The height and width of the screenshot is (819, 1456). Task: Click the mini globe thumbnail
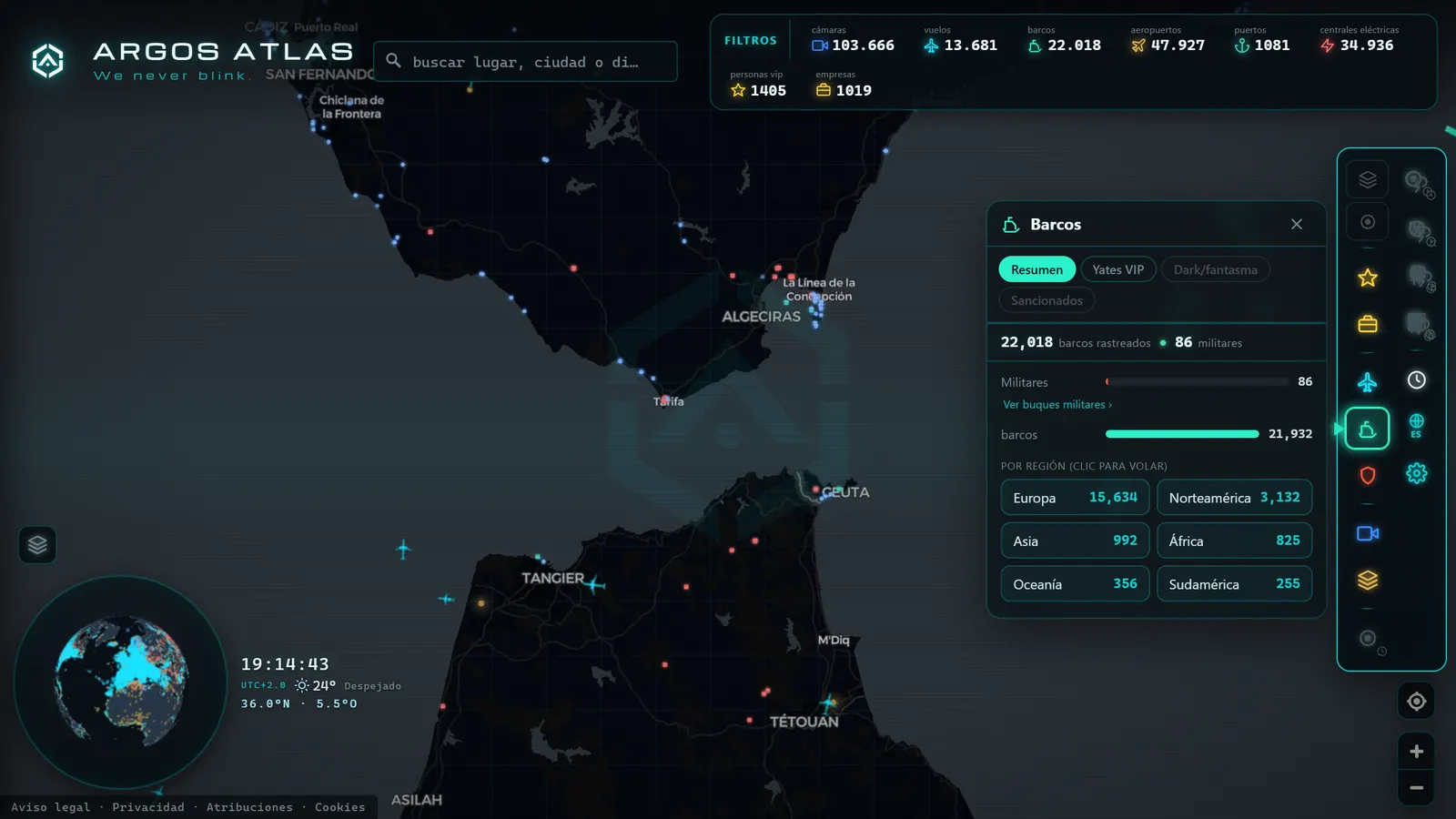tap(121, 682)
